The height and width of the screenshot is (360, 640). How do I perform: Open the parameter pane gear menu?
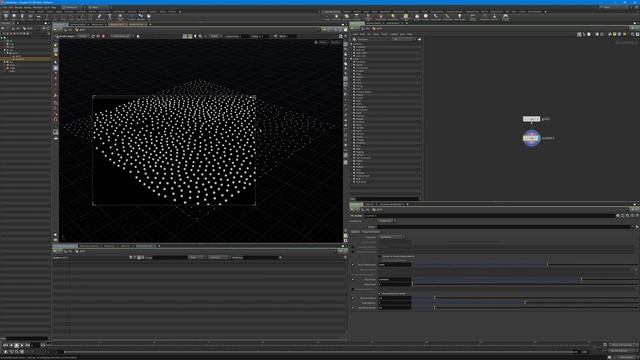(618, 216)
